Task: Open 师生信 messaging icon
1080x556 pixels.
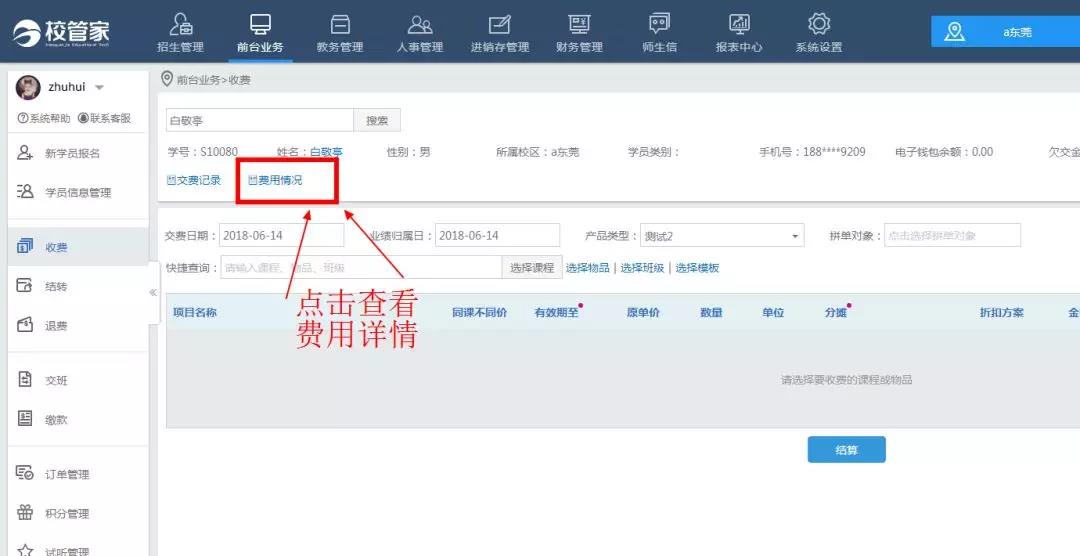Action: (x=659, y=24)
